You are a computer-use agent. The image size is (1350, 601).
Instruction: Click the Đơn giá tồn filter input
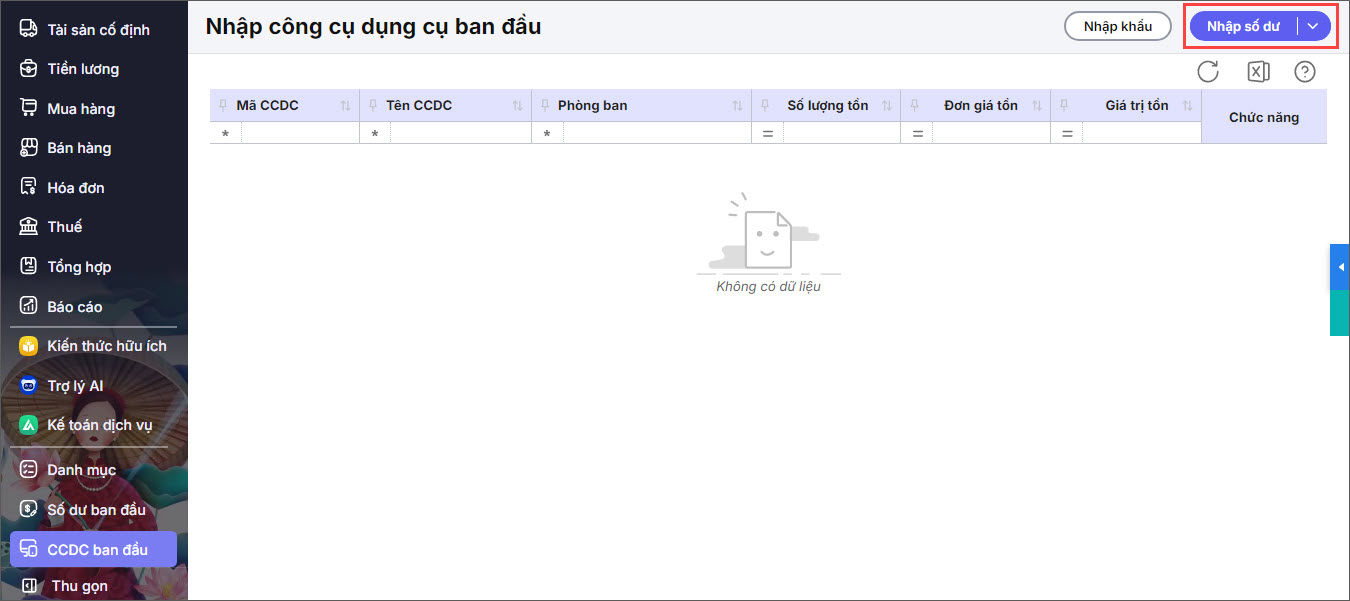coord(992,133)
